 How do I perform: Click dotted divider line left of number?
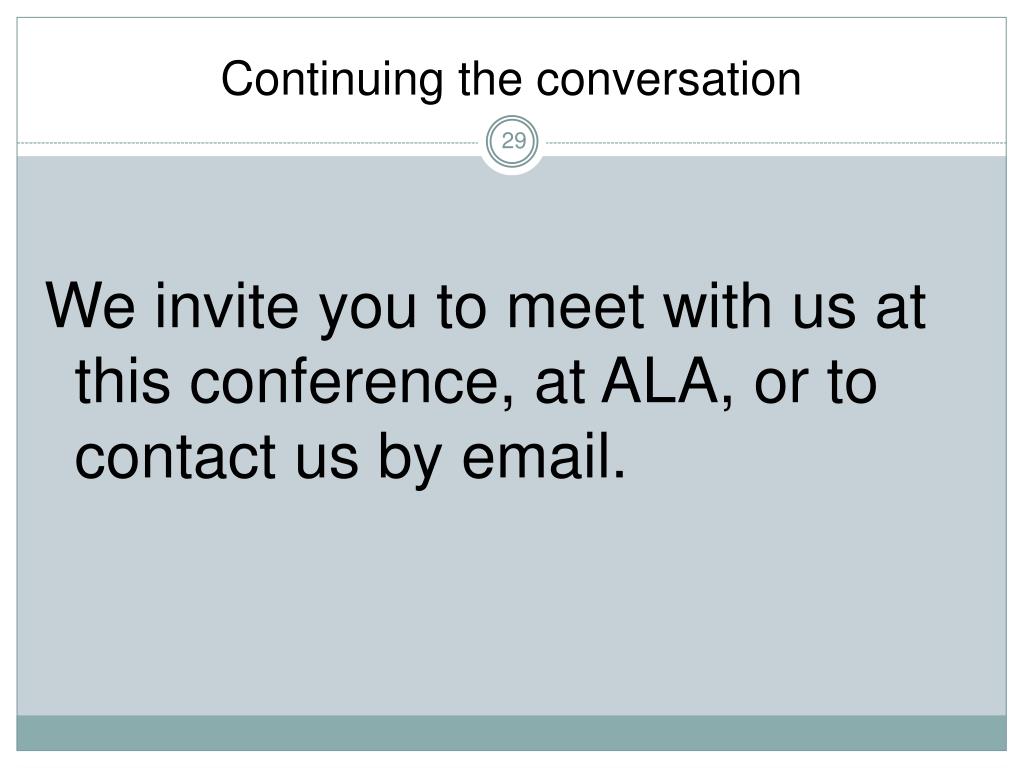pyautogui.click(x=250, y=142)
